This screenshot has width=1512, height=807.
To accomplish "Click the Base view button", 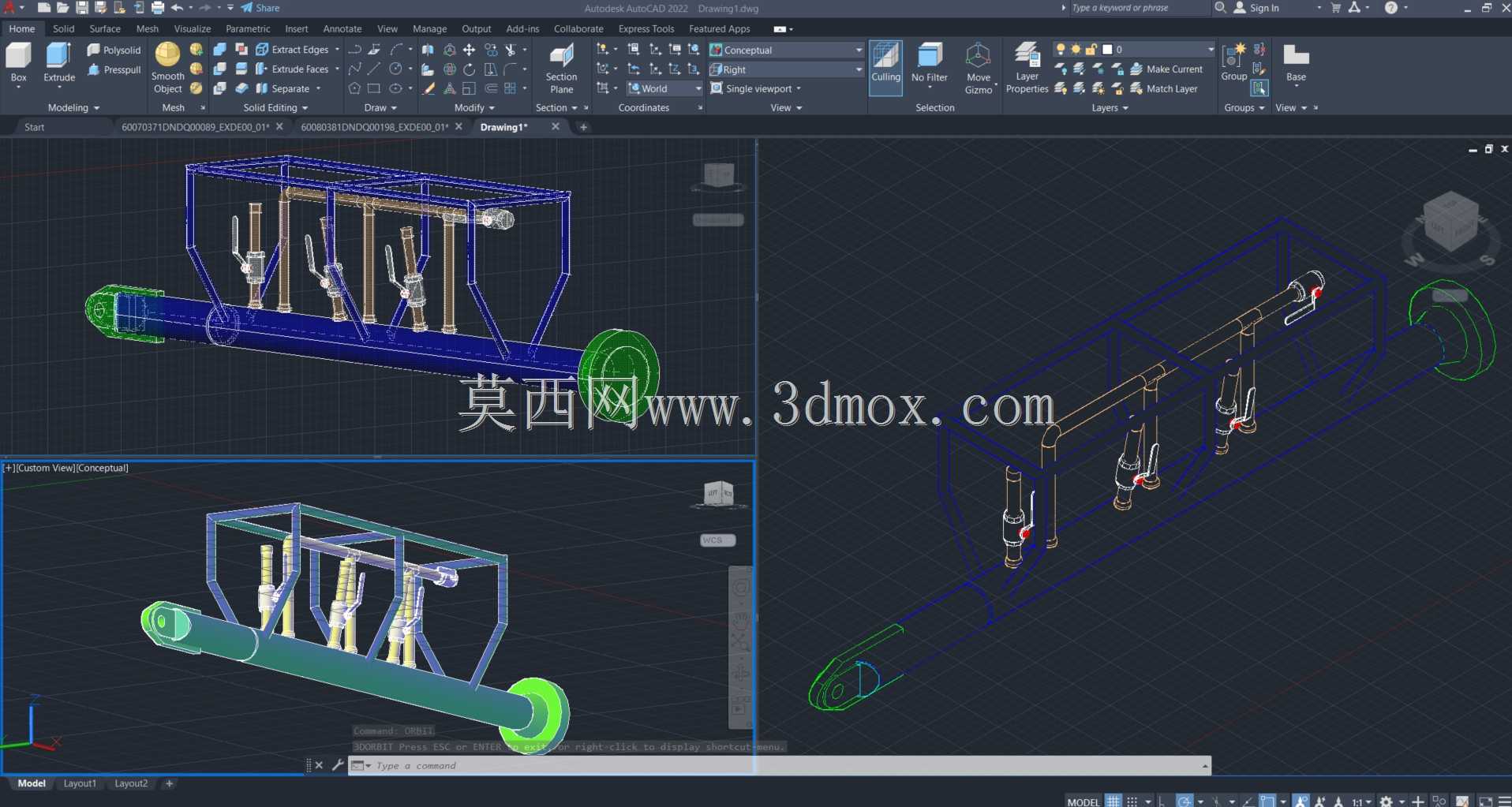I will 1296,65.
